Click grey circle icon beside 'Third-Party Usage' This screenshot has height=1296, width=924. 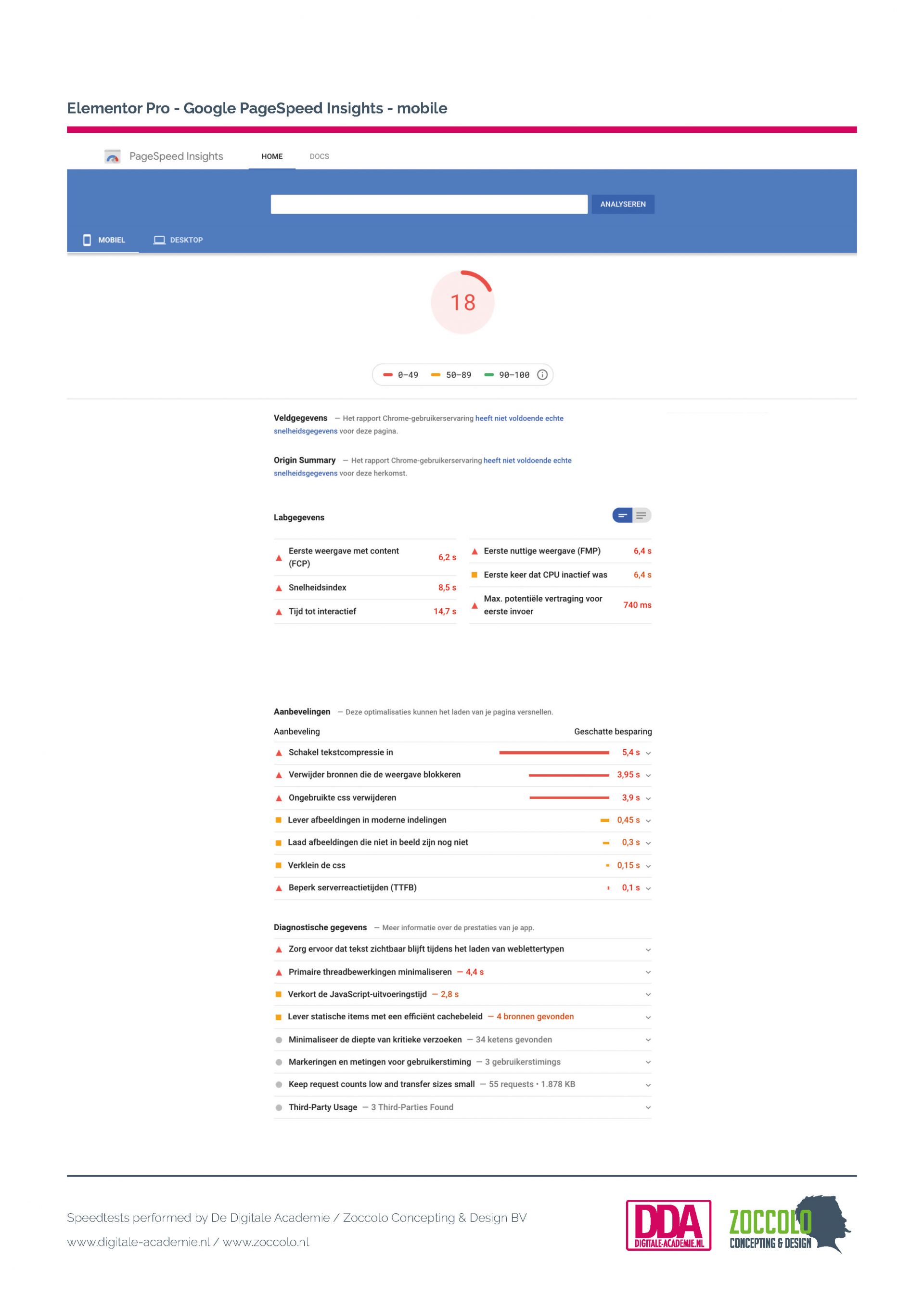pos(279,1108)
